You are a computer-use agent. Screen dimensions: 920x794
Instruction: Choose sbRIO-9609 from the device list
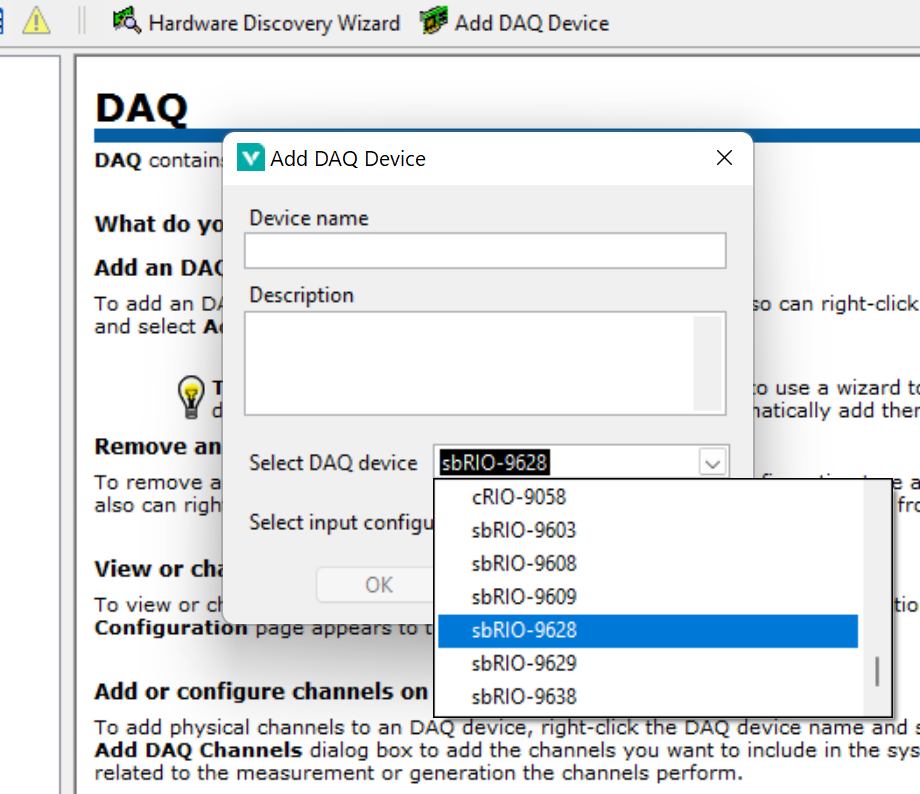[648, 597]
